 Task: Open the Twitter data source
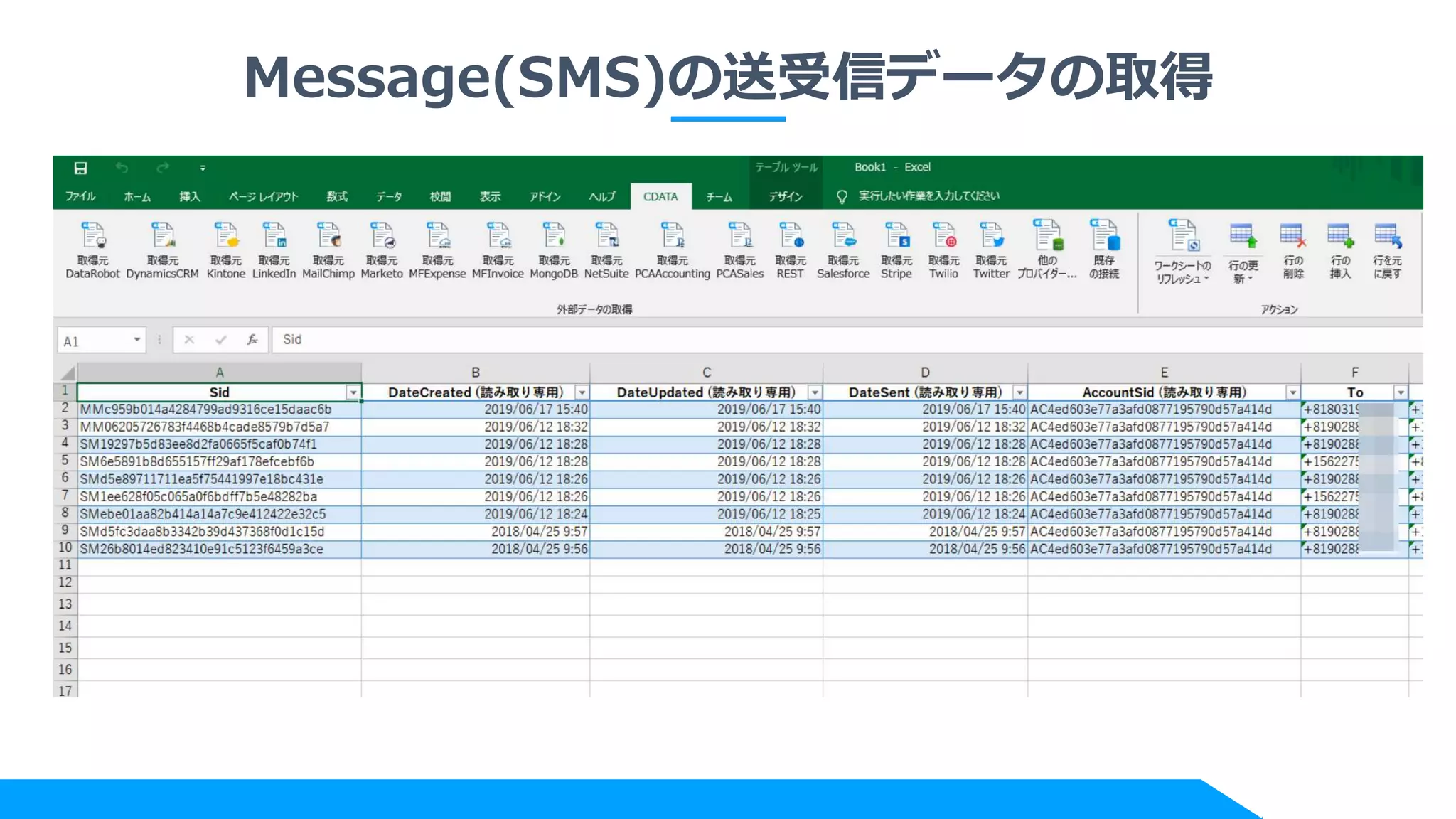(991, 250)
